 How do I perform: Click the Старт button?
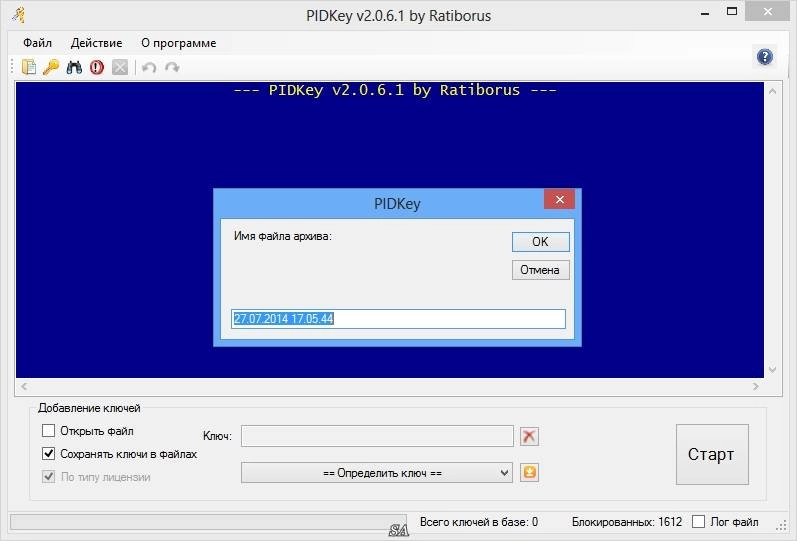pos(712,454)
